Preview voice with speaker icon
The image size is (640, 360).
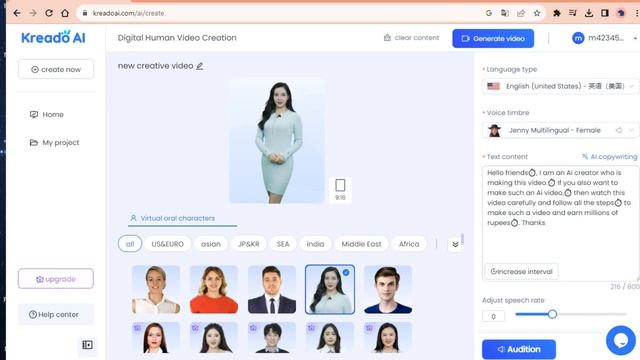619,130
